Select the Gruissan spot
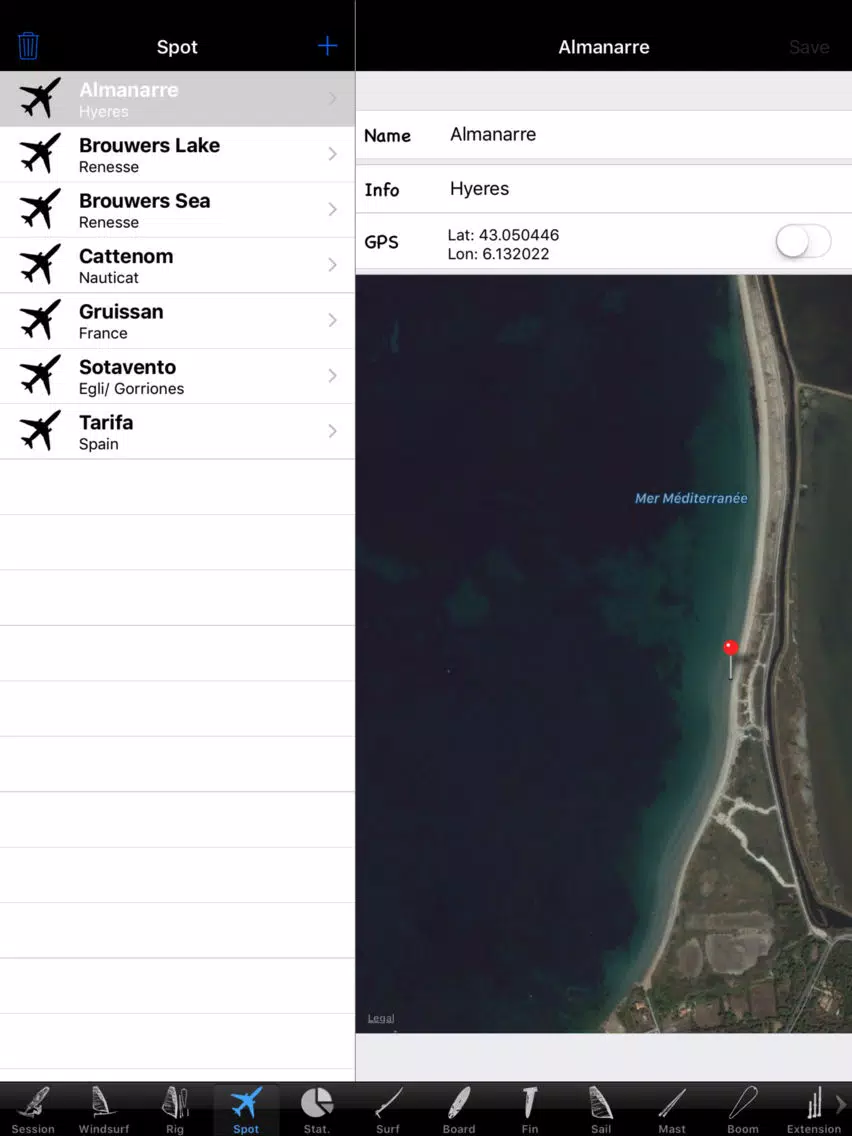852x1136 pixels. 178,320
